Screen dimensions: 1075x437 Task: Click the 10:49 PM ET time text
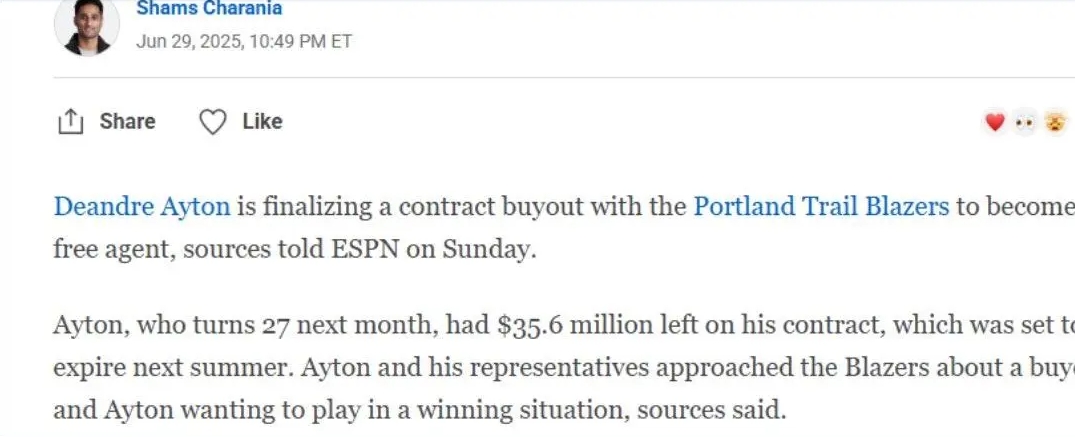(x=301, y=42)
